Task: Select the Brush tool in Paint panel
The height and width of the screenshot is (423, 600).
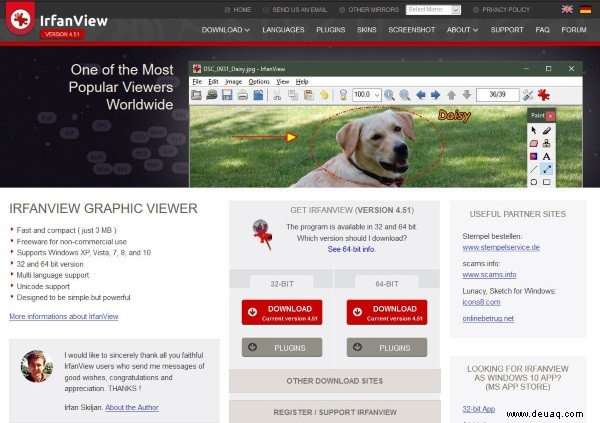Action: pyautogui.click(x=547, y=131)
